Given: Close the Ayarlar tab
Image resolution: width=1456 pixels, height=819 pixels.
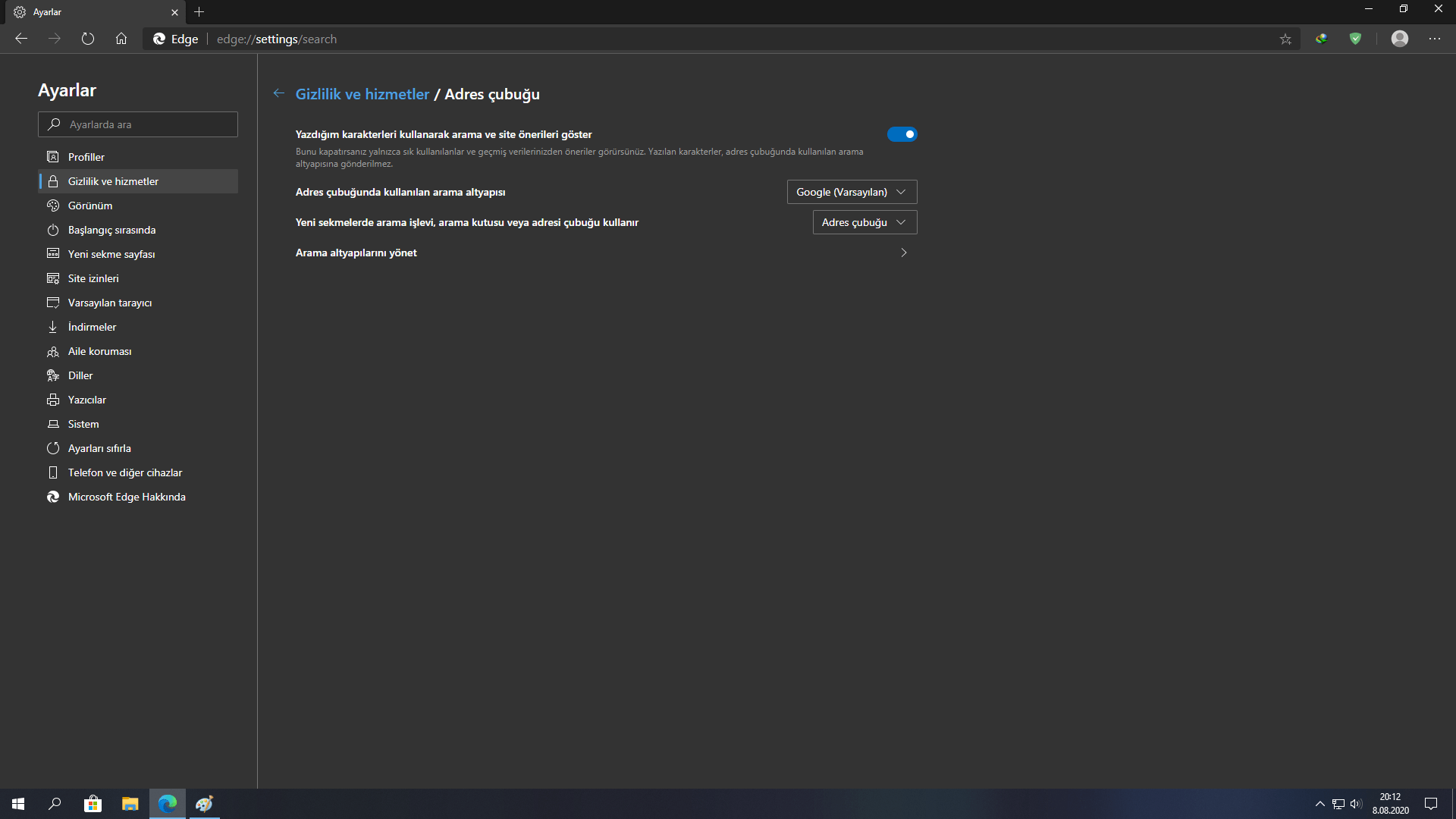Looking at the screenshot, I should 174,12.
